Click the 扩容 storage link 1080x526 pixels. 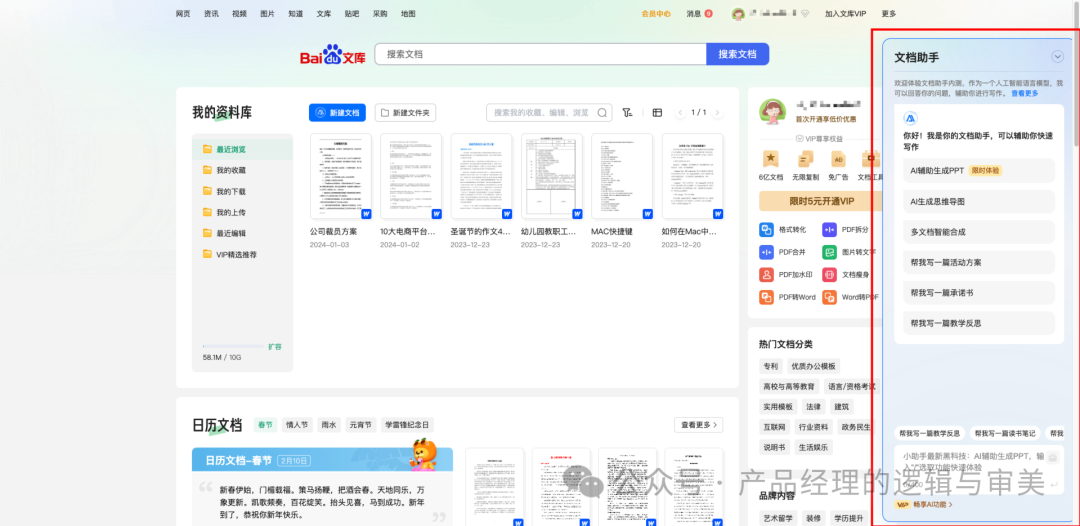click(275, 346)
